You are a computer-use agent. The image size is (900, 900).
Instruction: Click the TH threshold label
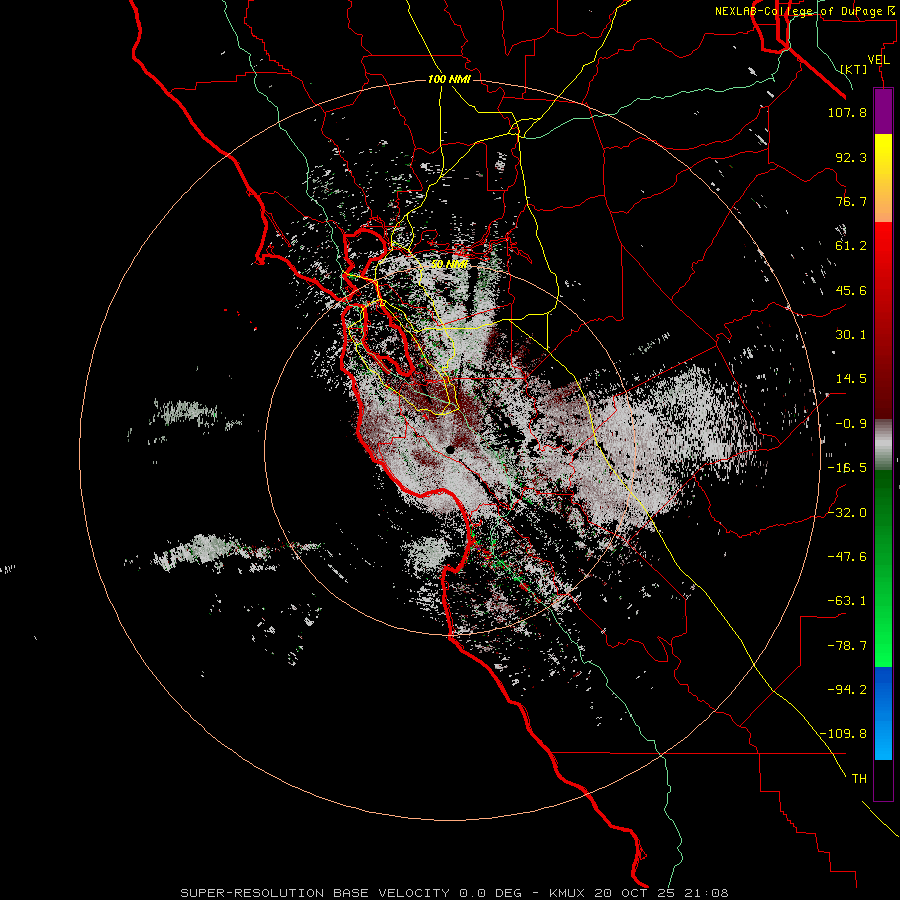coord(859,779)
